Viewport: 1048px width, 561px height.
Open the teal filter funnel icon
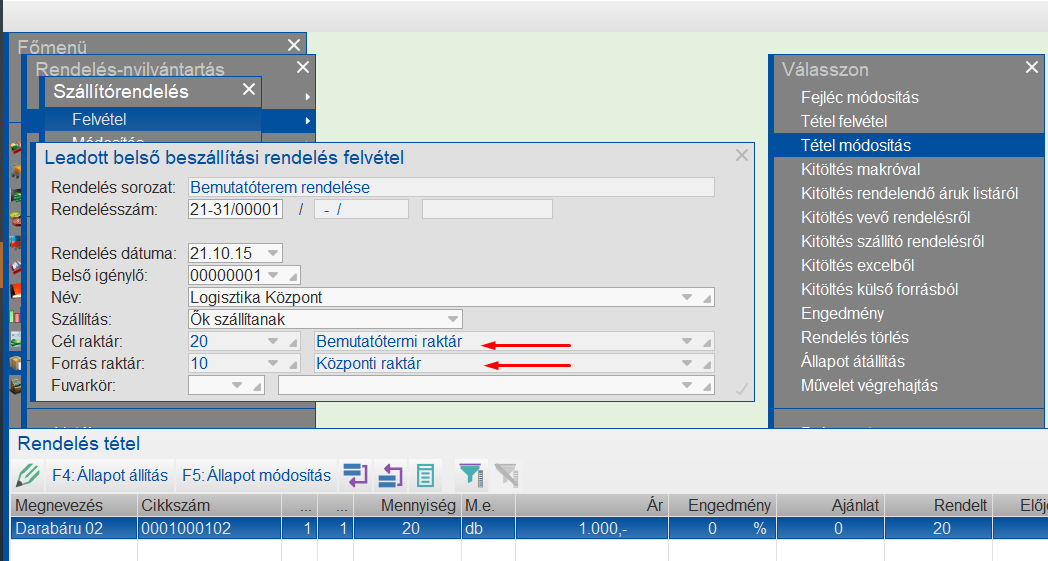click(x=471, y=475)
